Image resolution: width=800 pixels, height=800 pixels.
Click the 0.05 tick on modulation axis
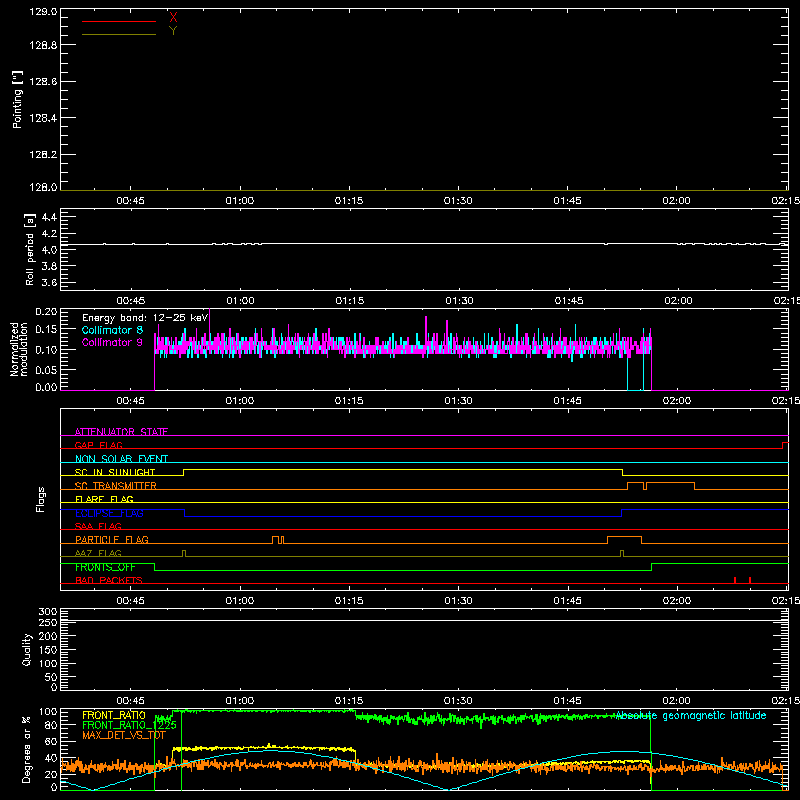[x=46, y=369]
